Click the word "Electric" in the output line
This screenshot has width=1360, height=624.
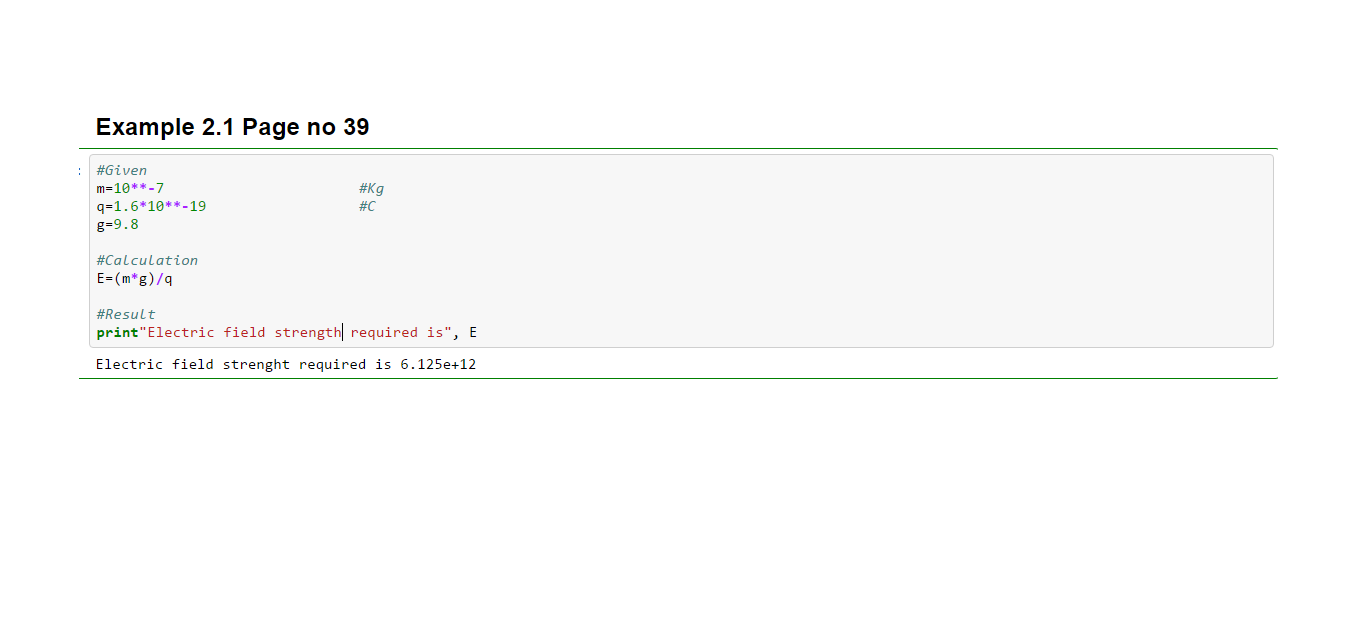coord(129,365)
